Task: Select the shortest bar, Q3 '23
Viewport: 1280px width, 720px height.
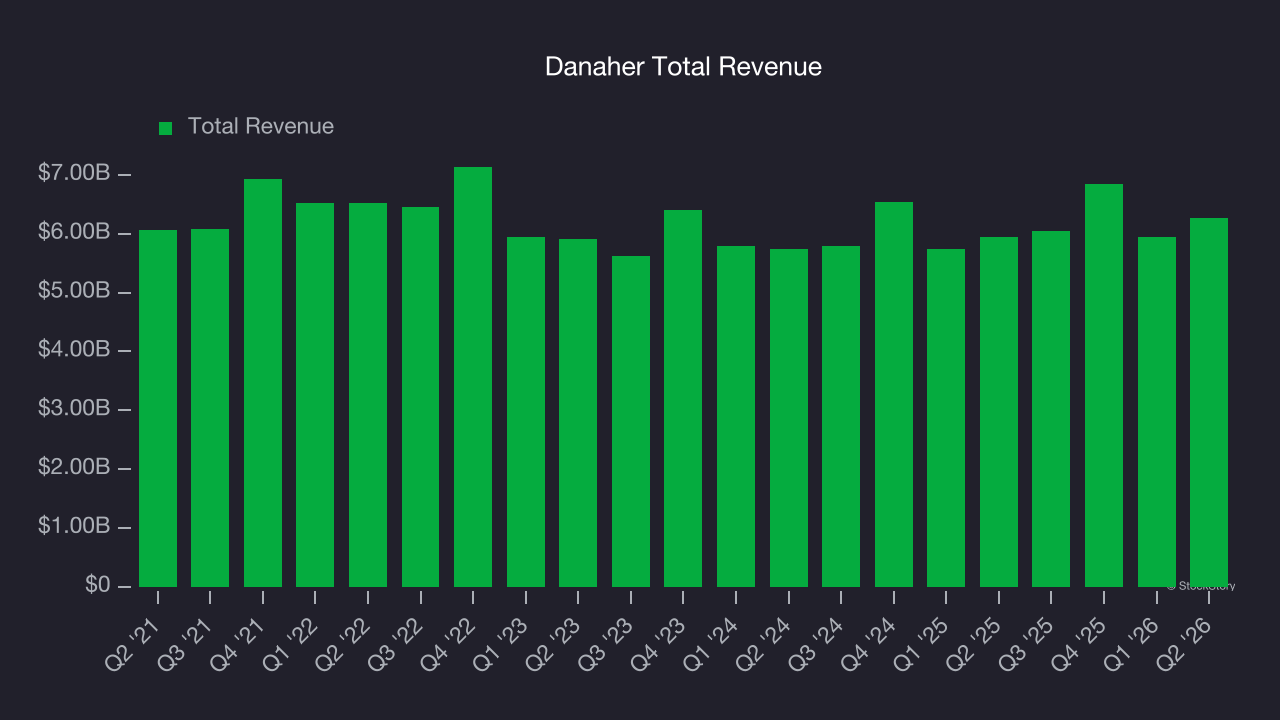Action: [x=631, y=421]
